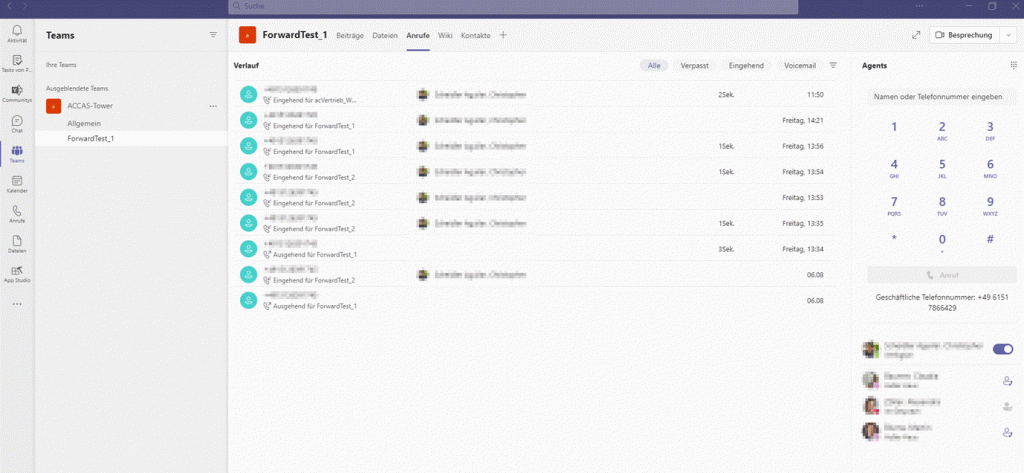Click the back navigation arrow
The height and width of the screenshot is (473, 1024).
tap(9, 5)
